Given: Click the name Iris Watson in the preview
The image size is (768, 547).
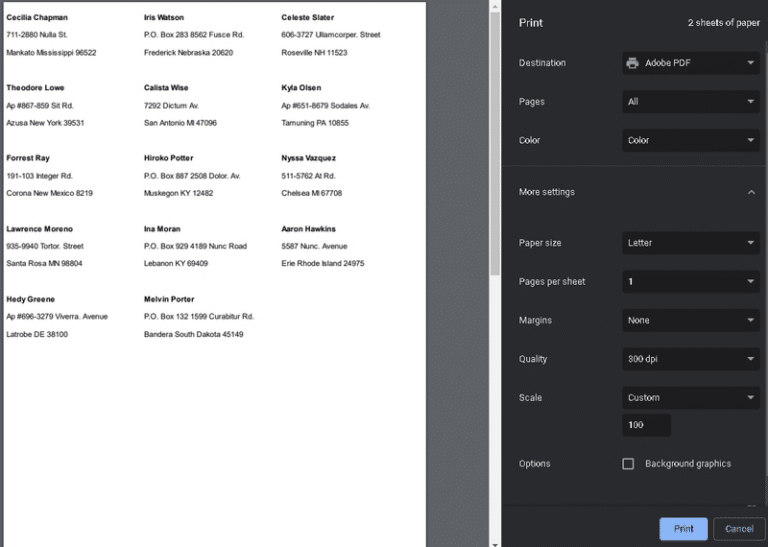Looking at the screenshot, I should (x=164, y=18).
